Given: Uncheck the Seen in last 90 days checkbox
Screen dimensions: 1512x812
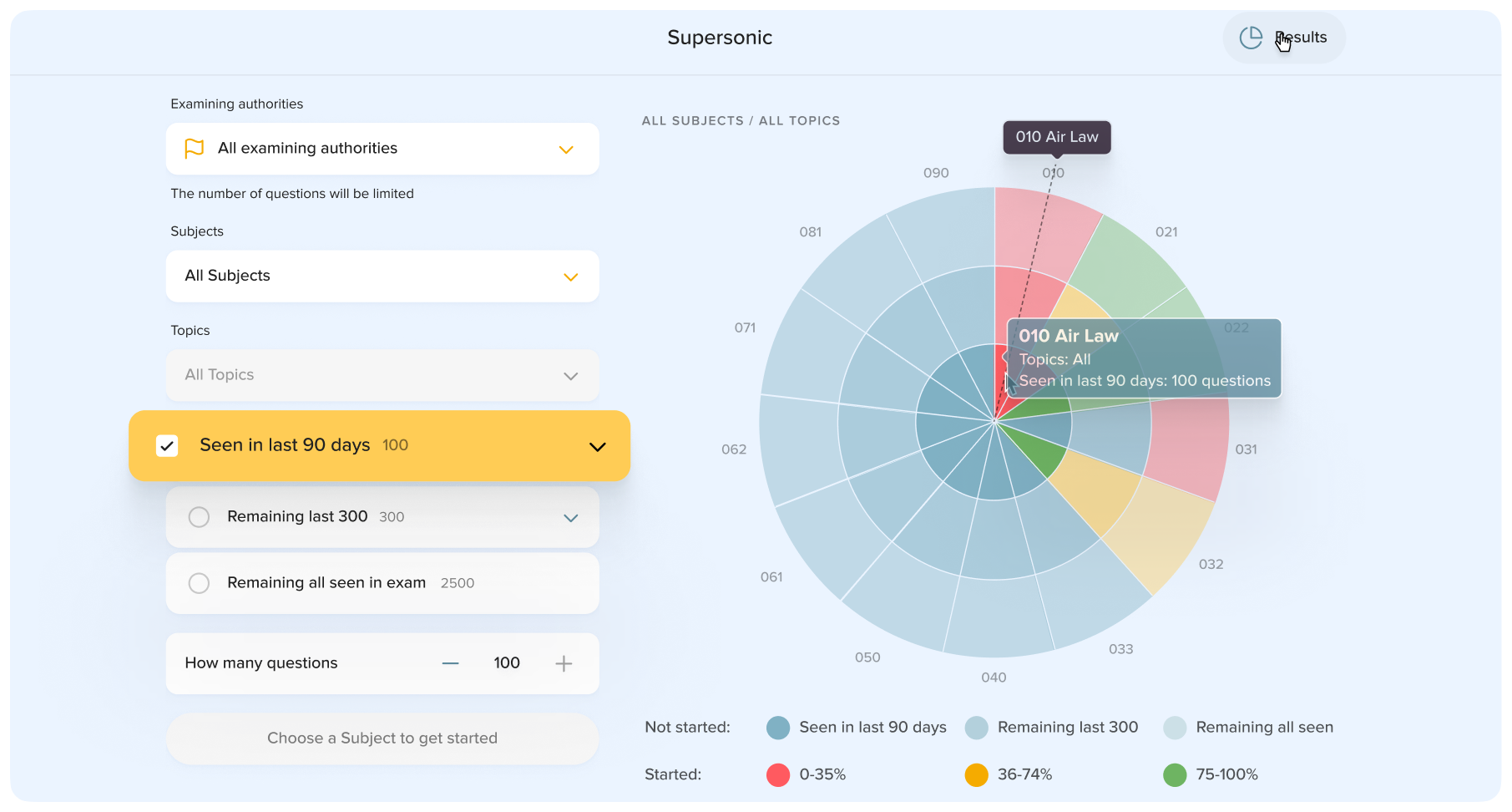Looking at the screenshot, I should point(167,445).
